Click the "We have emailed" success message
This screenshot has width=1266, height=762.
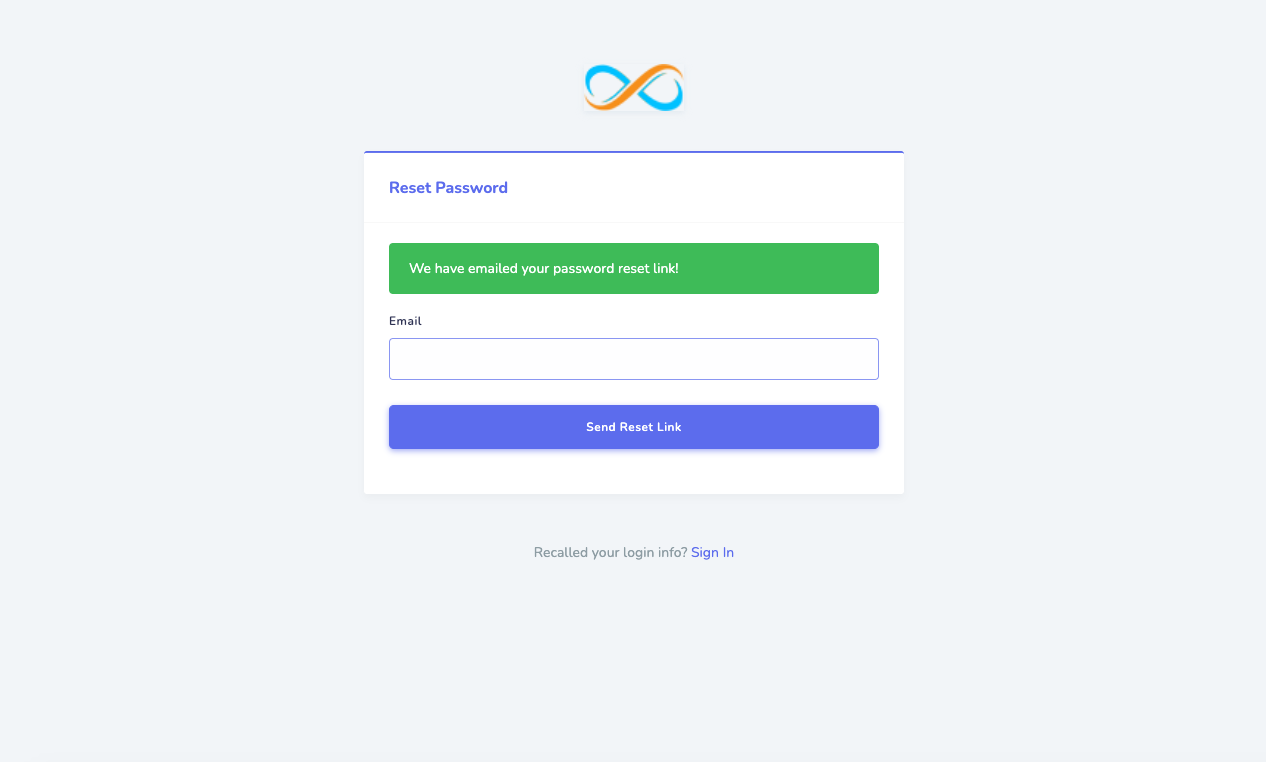pos(544,268)
